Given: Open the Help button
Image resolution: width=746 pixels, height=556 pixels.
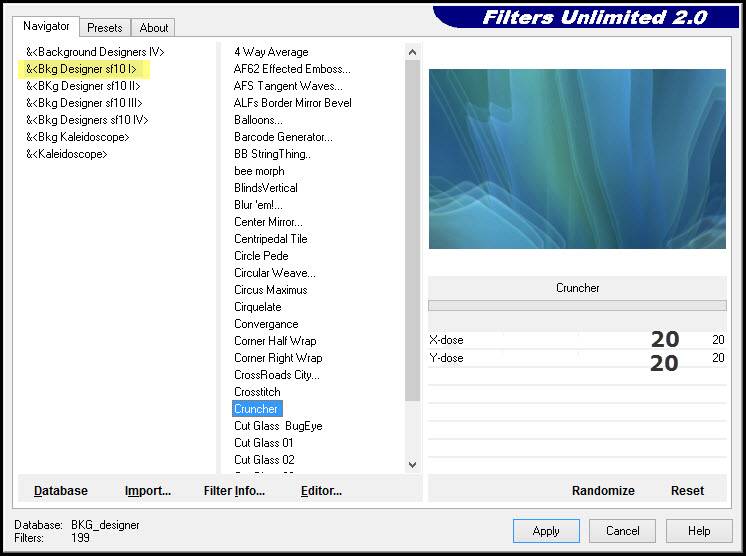Looking at the screenshot, I should point(699,531).
